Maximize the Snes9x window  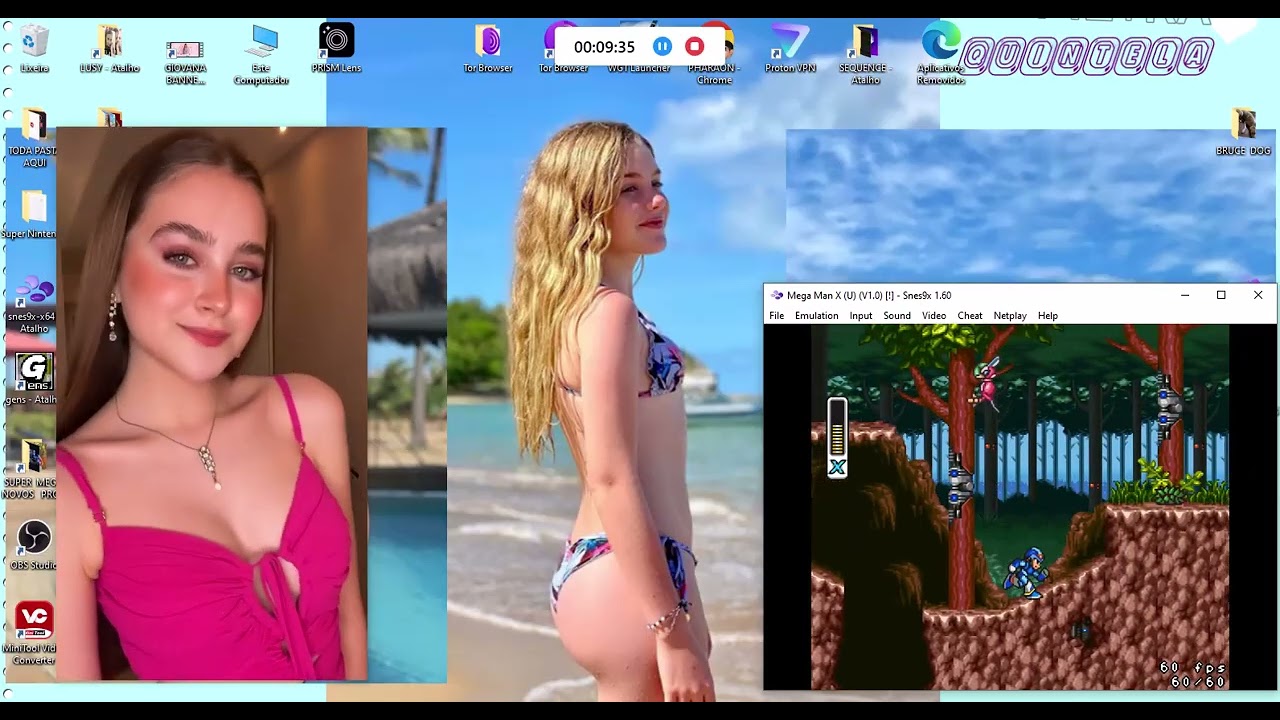[x=1221, y=295]
